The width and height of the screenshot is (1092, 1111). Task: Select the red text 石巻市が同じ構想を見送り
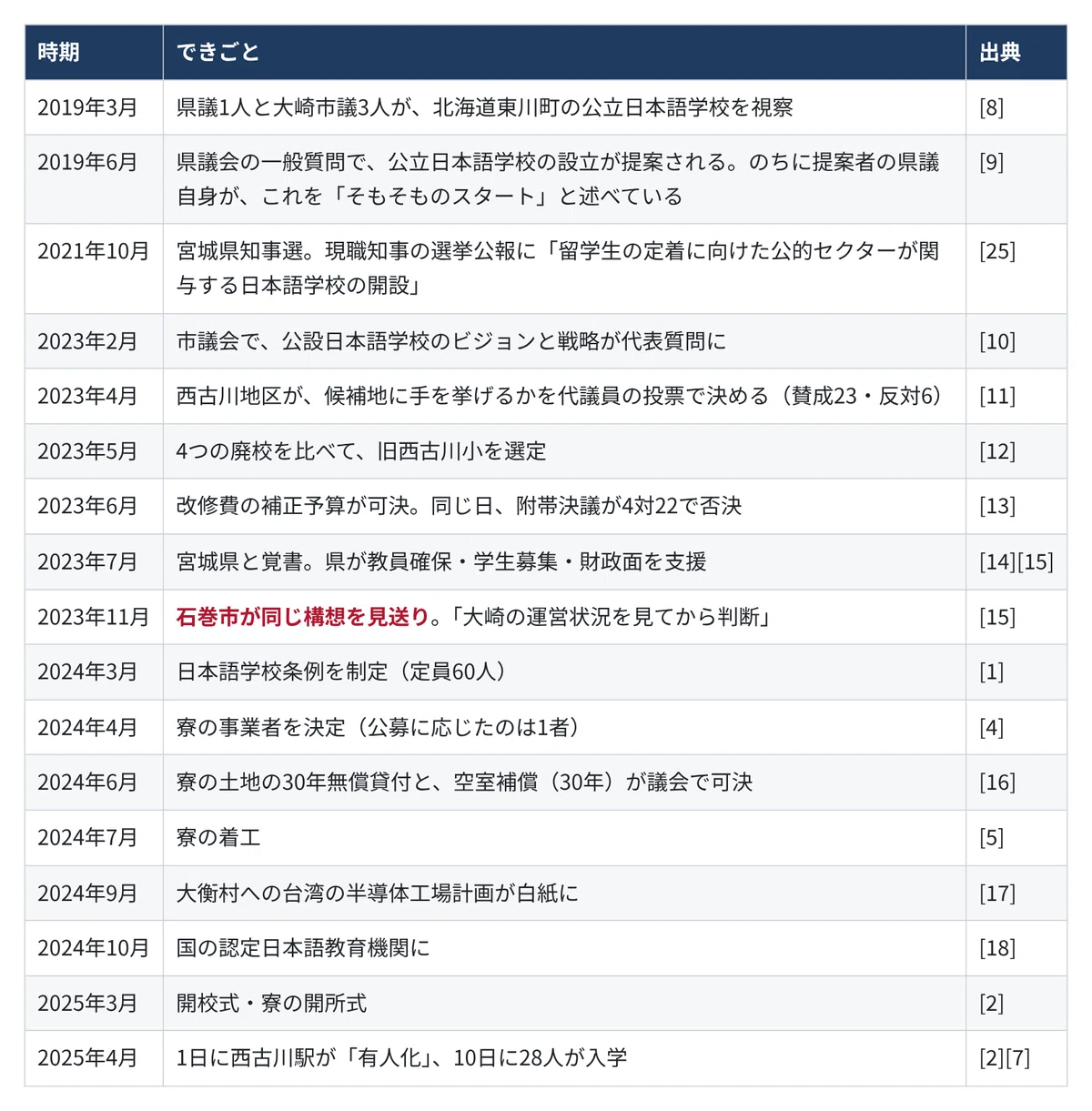point(302,617)
